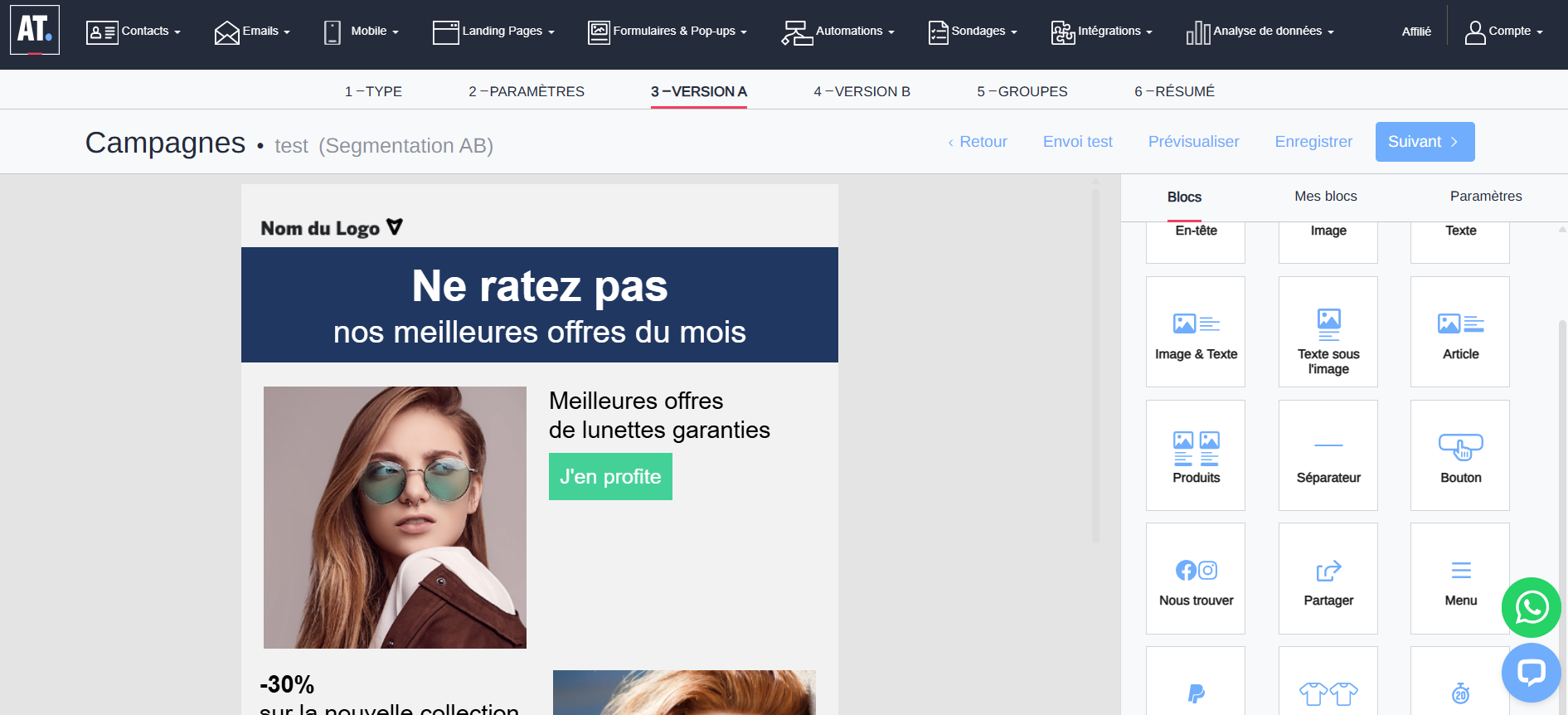Click the Envoi test link
The width and height of the screenshot is (1568, 715).
[1078, 142]
